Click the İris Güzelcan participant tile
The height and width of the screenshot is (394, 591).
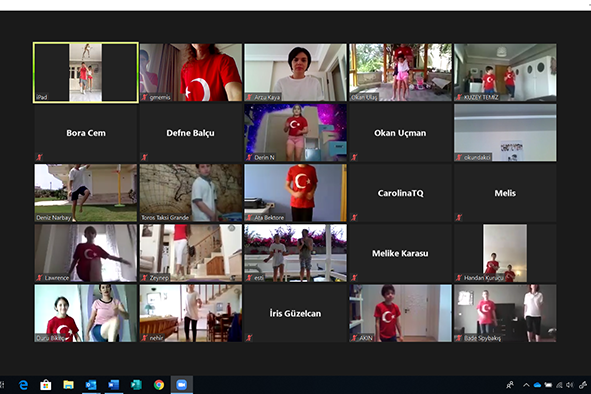pyautogui.click(x=296, y=313)
